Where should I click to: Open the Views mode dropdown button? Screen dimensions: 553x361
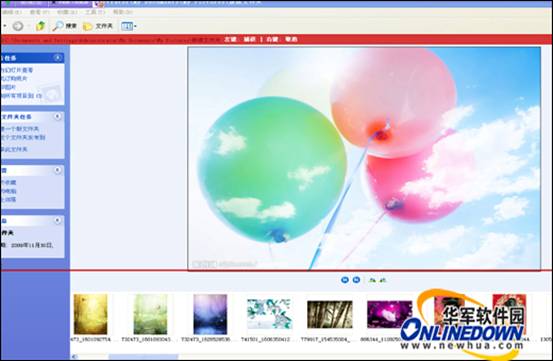point(128,26)
